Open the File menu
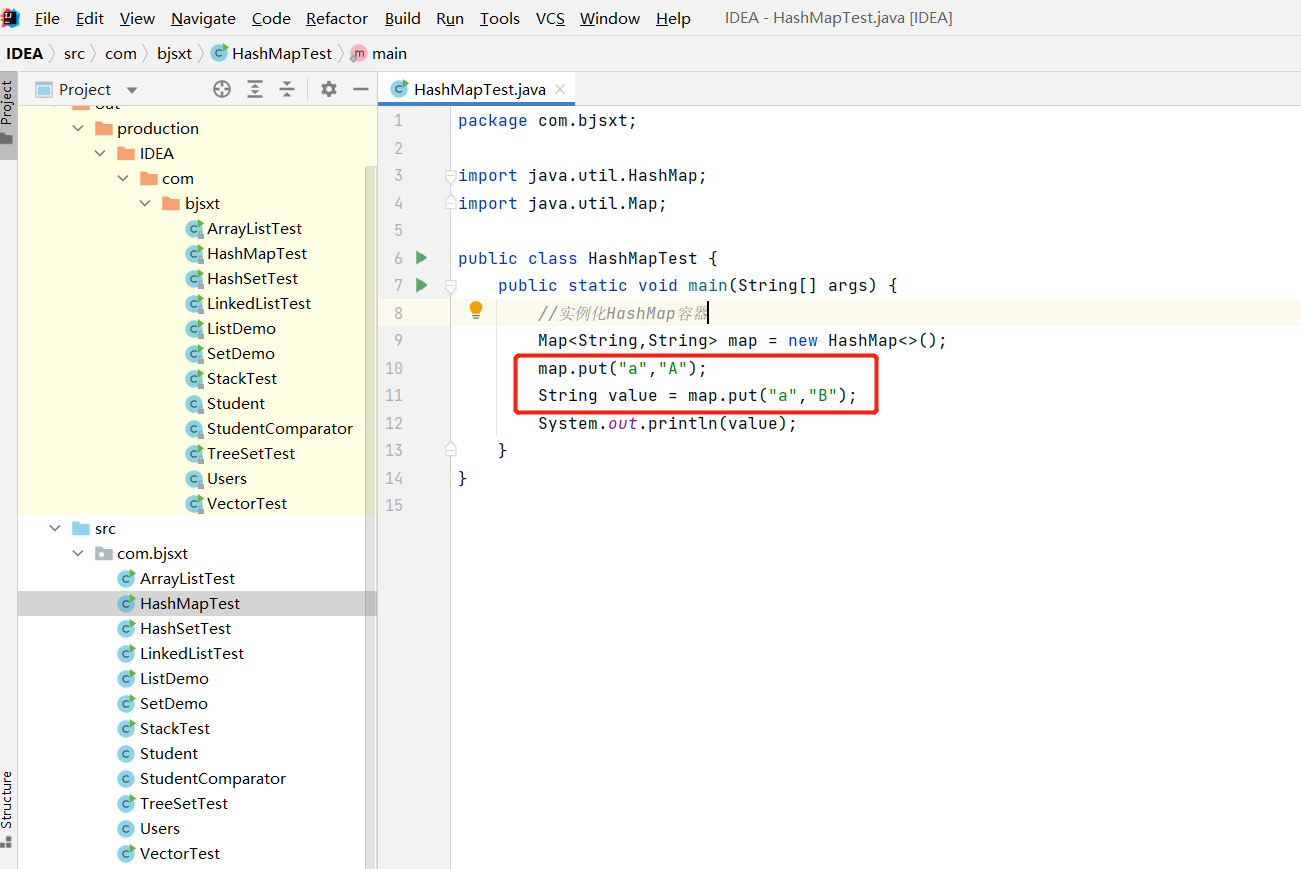 47,18
